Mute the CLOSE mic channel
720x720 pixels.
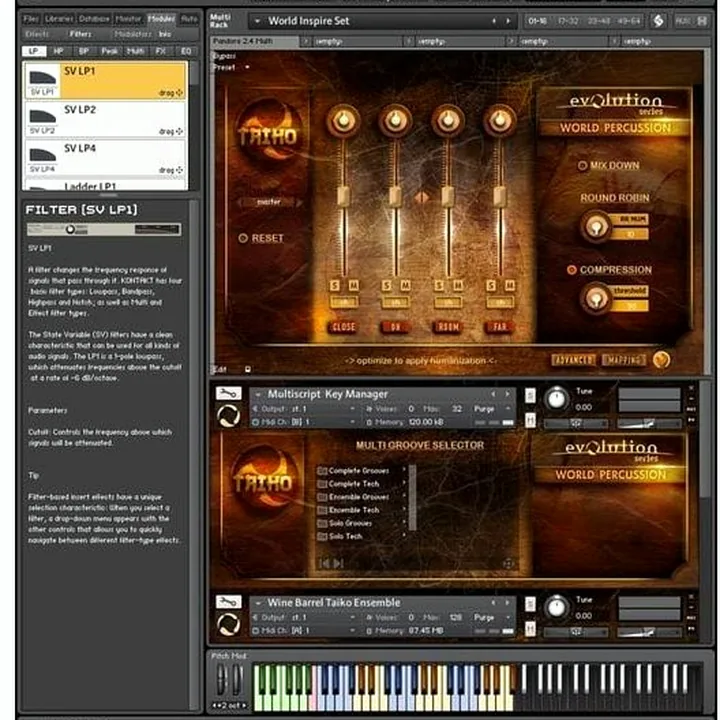tap(354, 286)
